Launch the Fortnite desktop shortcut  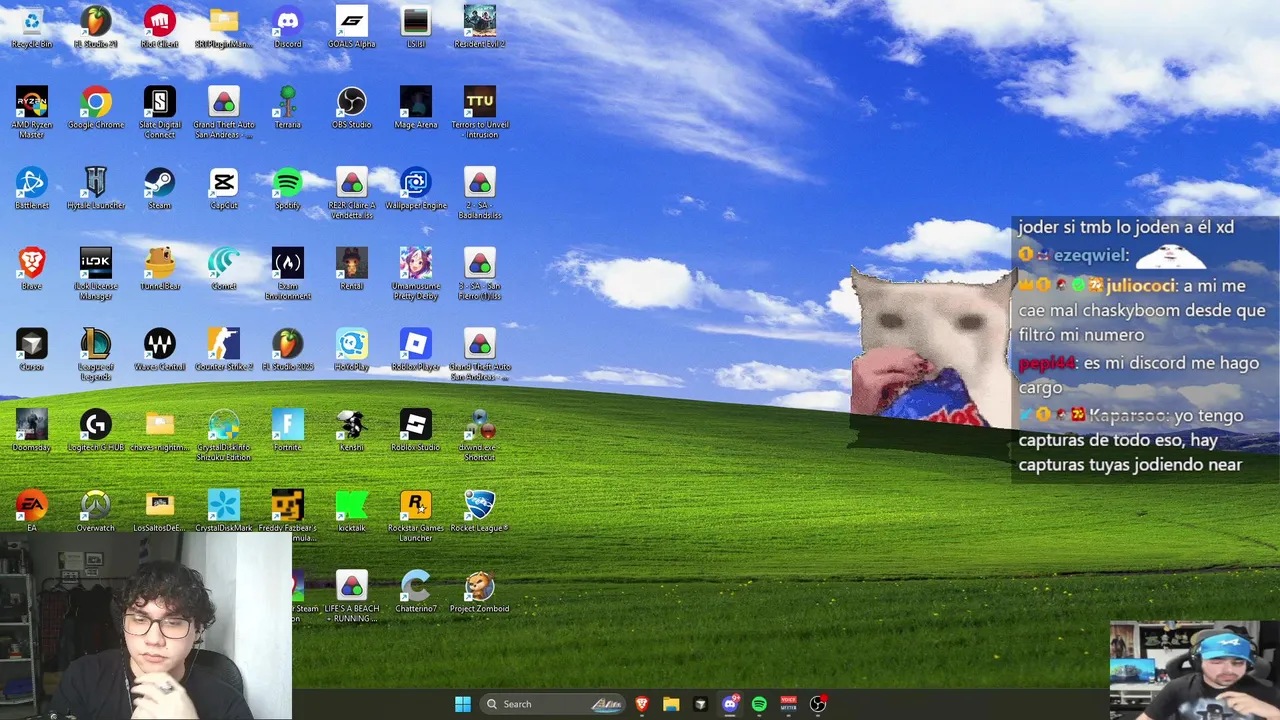(x=288, y=430)
